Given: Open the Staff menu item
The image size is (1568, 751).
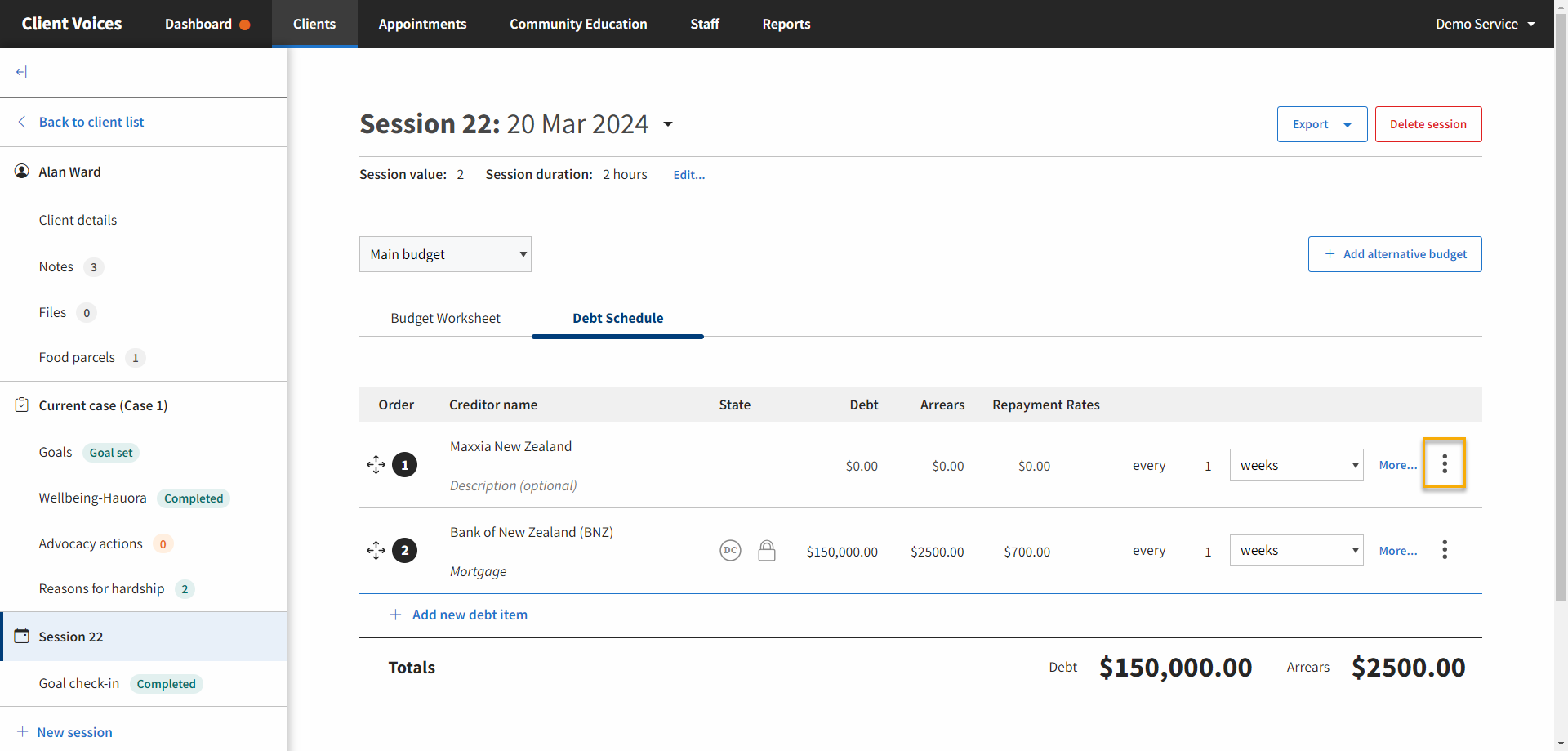Looking at the screenshot, I should click(705, 24).
